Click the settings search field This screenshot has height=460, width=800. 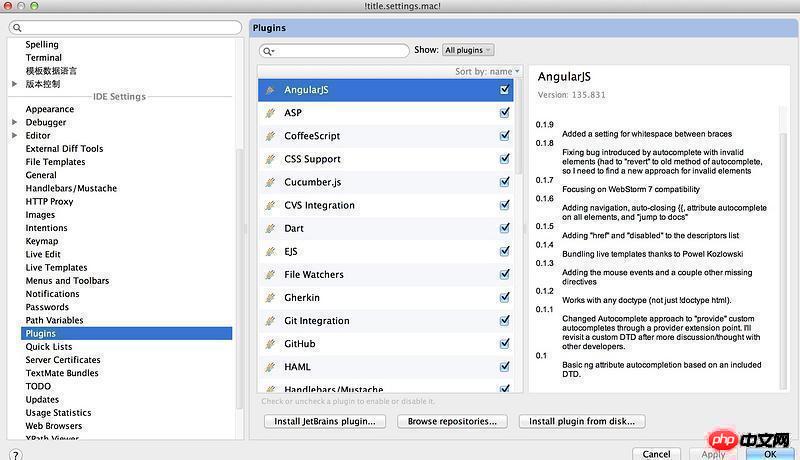point(126,28)
